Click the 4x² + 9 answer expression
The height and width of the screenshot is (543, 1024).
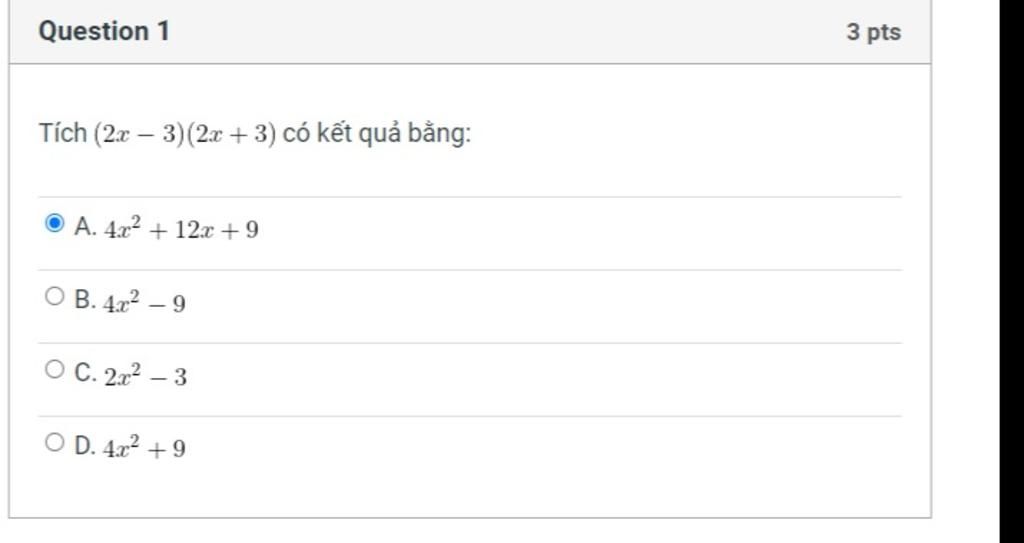[144, 448]
